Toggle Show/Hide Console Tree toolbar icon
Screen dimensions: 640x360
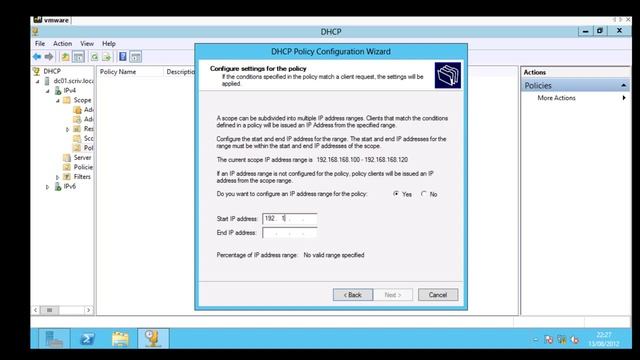[78, 57]
